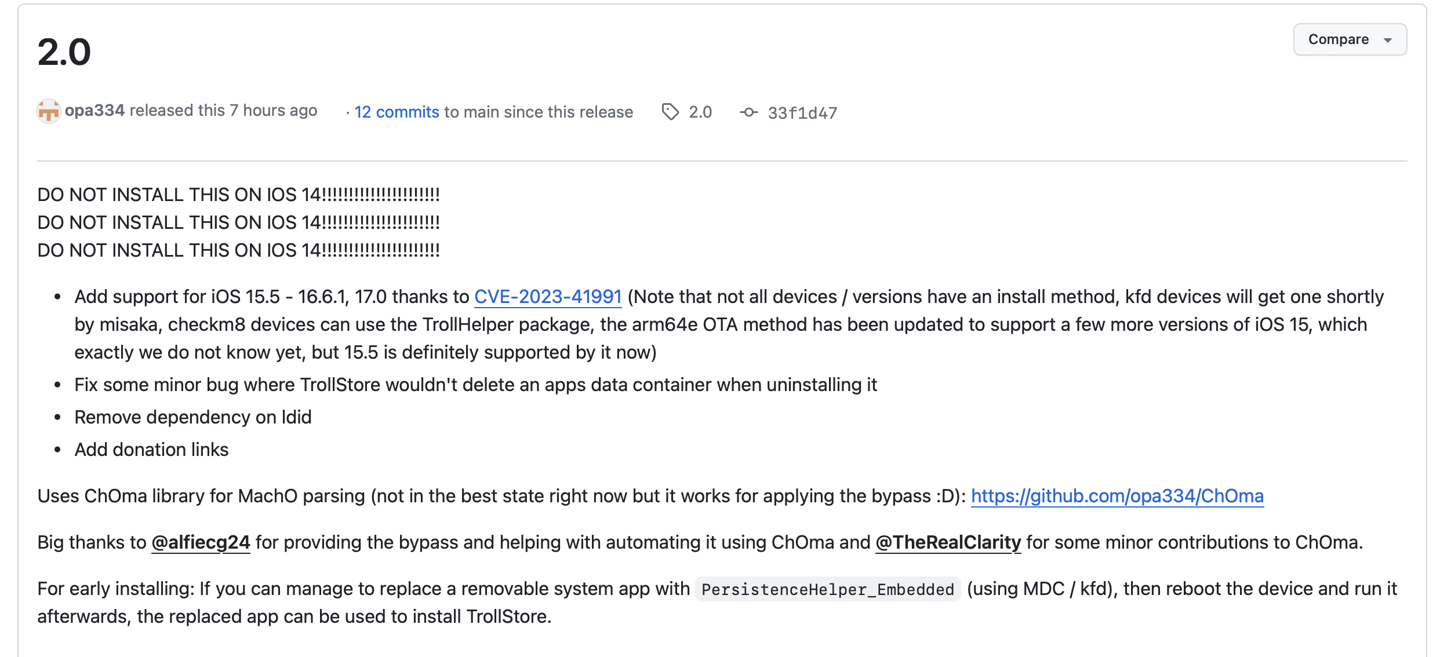Click the 'Remove dependency on ldid' bullet
The height and width of the screenshot is (657, 1440).
pos(193,417)
